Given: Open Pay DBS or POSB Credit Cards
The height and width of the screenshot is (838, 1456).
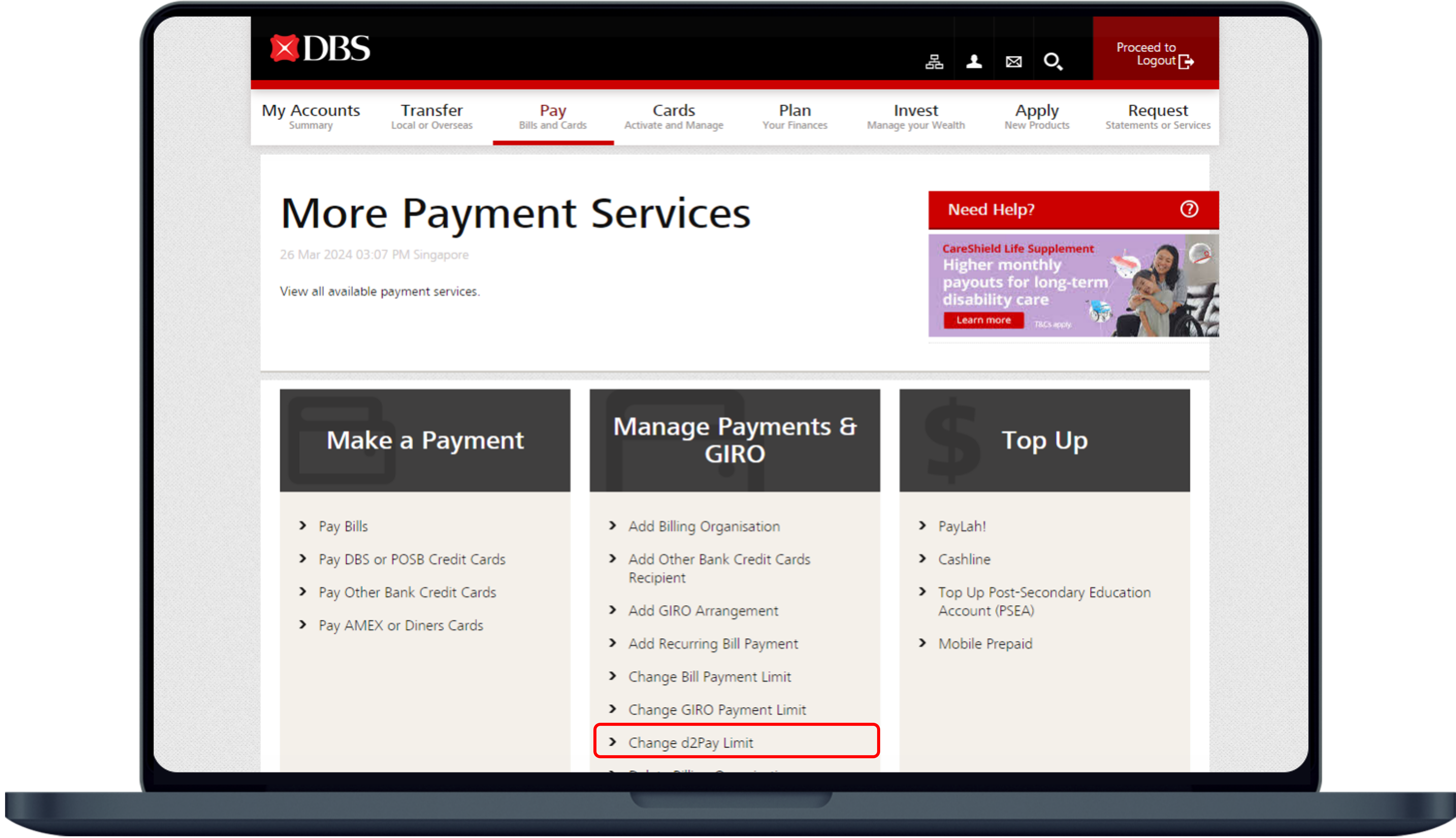Looking at the screenshot, I should pos(412,559).
